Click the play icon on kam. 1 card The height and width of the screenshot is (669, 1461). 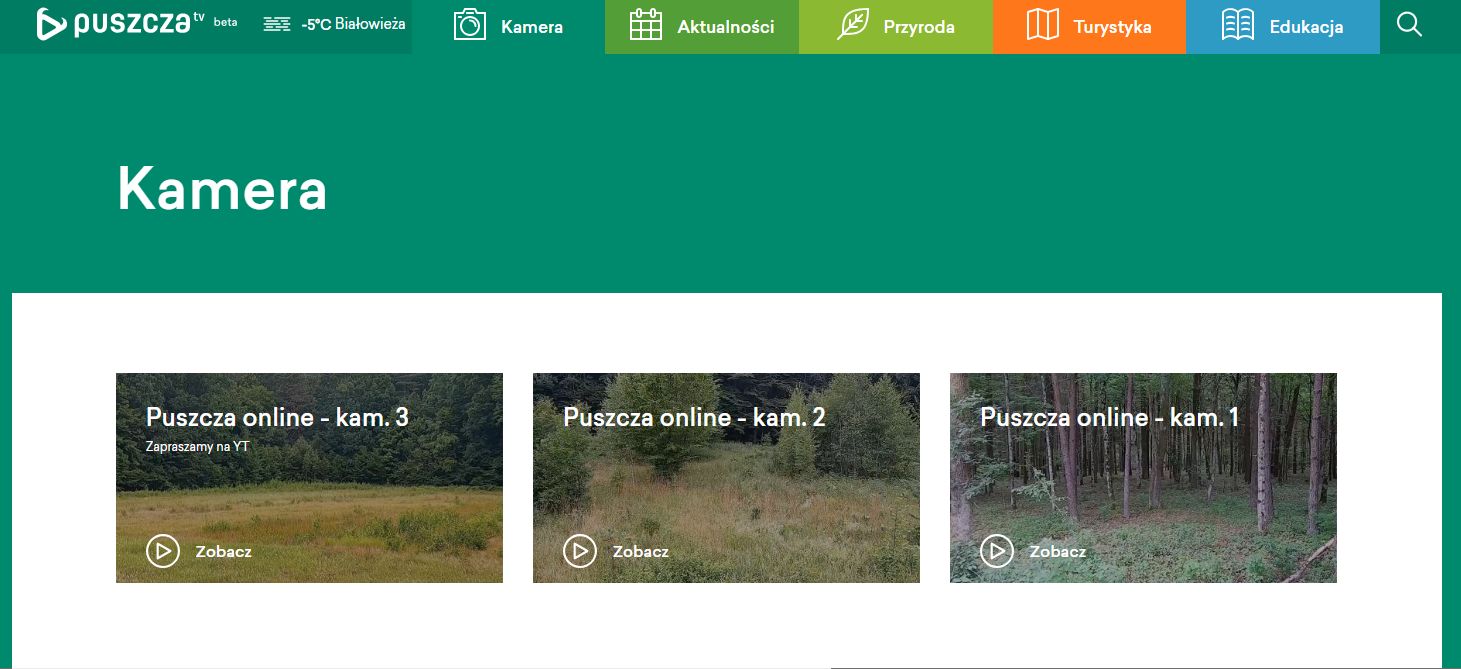(x=997, y=551)
